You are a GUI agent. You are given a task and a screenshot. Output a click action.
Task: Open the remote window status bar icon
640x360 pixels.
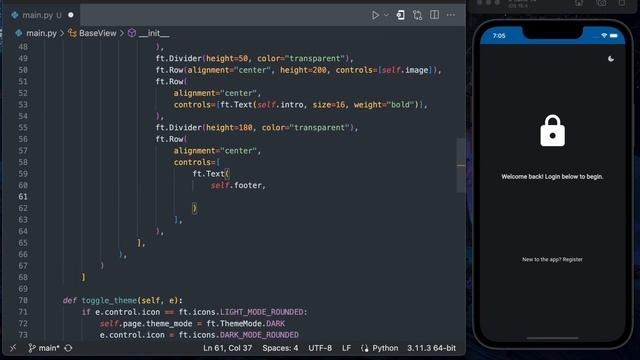[13, 348]
